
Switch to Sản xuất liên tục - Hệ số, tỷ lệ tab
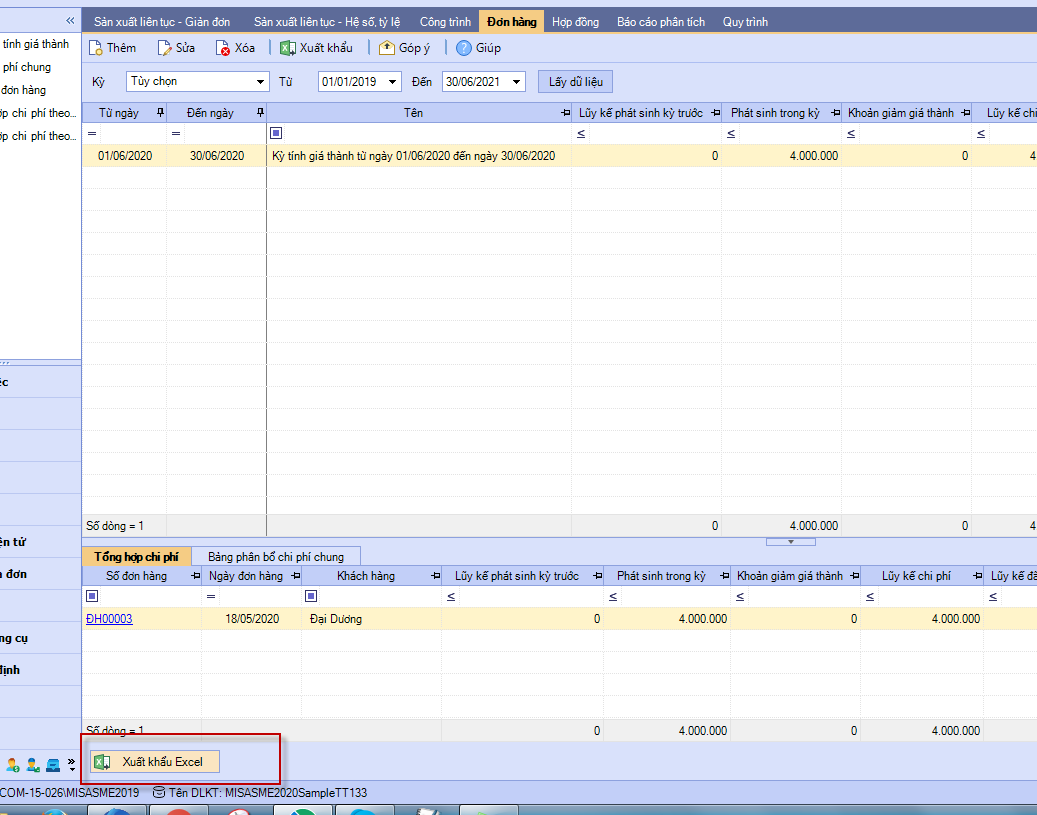[327, 22]
